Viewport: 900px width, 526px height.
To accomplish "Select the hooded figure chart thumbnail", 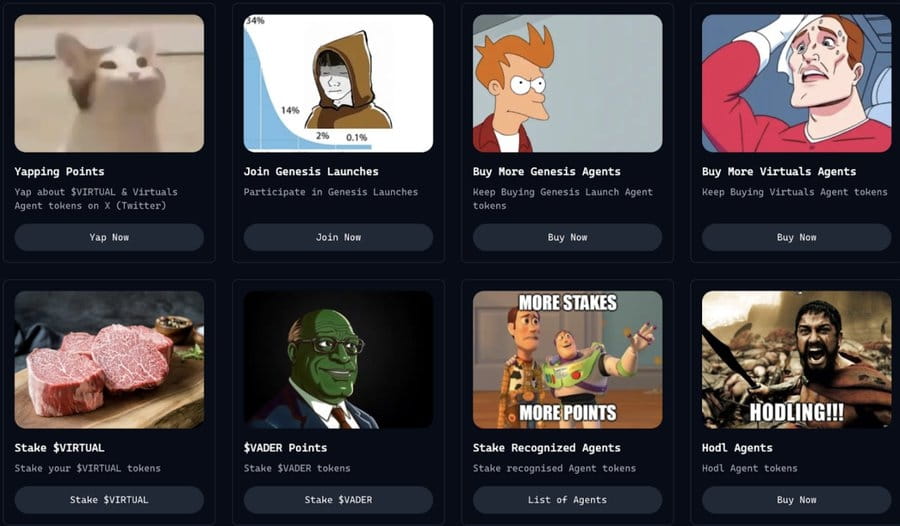I will coord(338,83).
